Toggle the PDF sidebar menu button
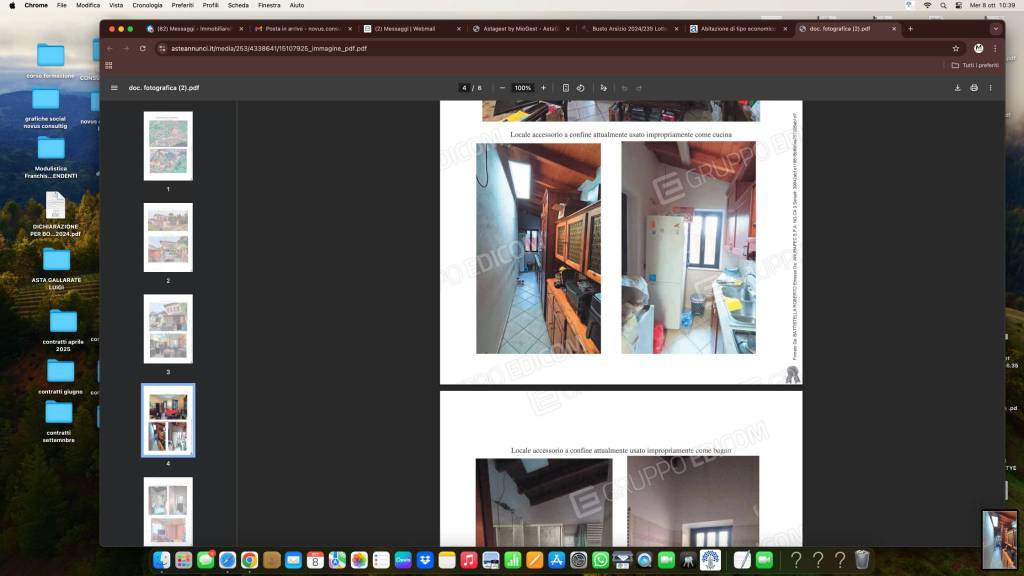Viewport: 1024px width, 576px height. 114,88
